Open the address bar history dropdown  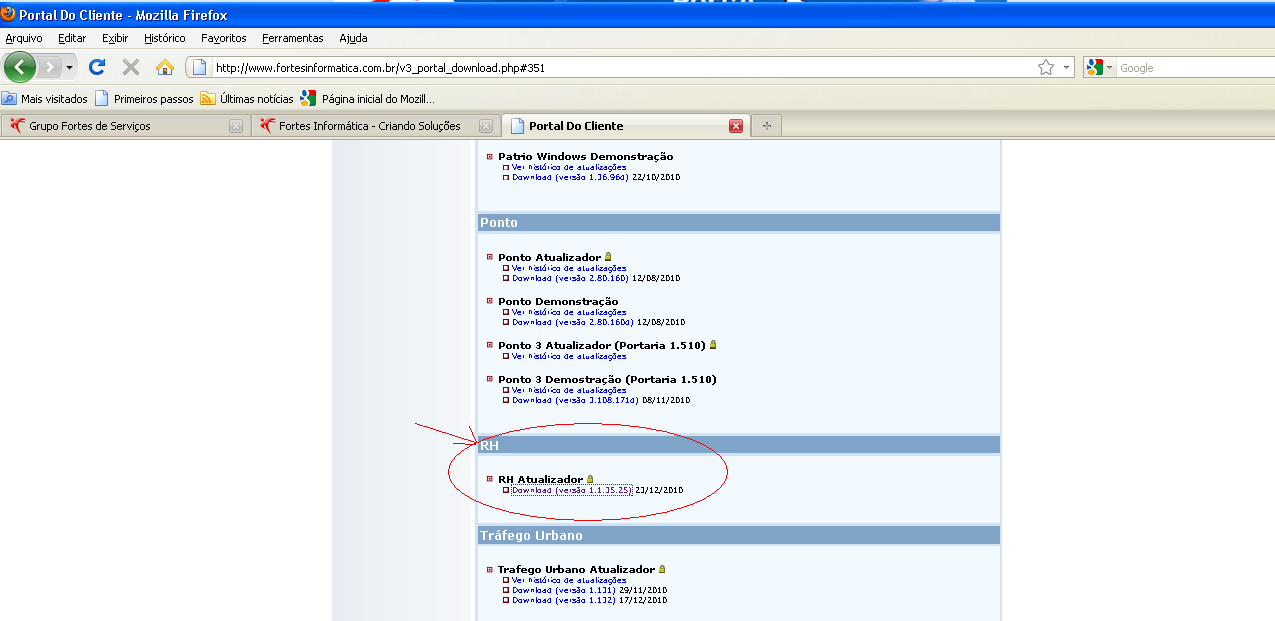click(x=1066, y=68)
